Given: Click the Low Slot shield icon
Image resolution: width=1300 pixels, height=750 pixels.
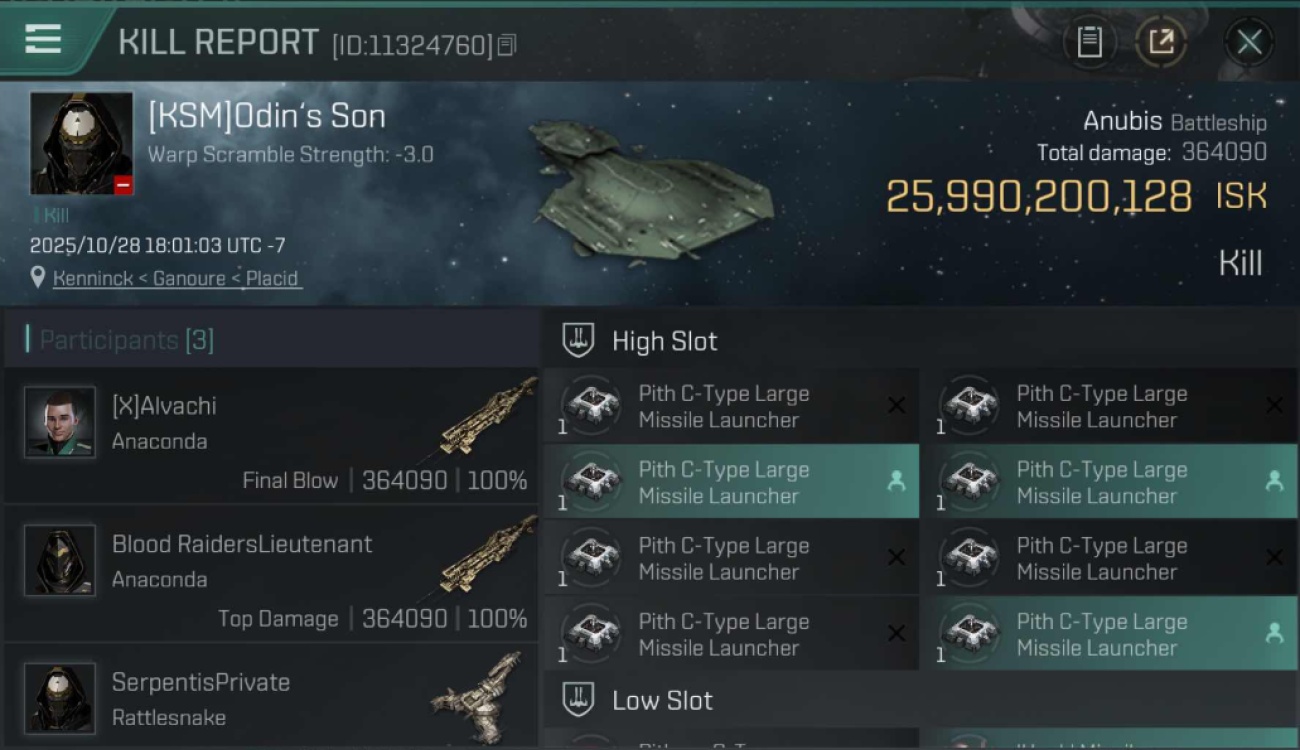Looking at the screenshot, I should [x=578, y=700].
